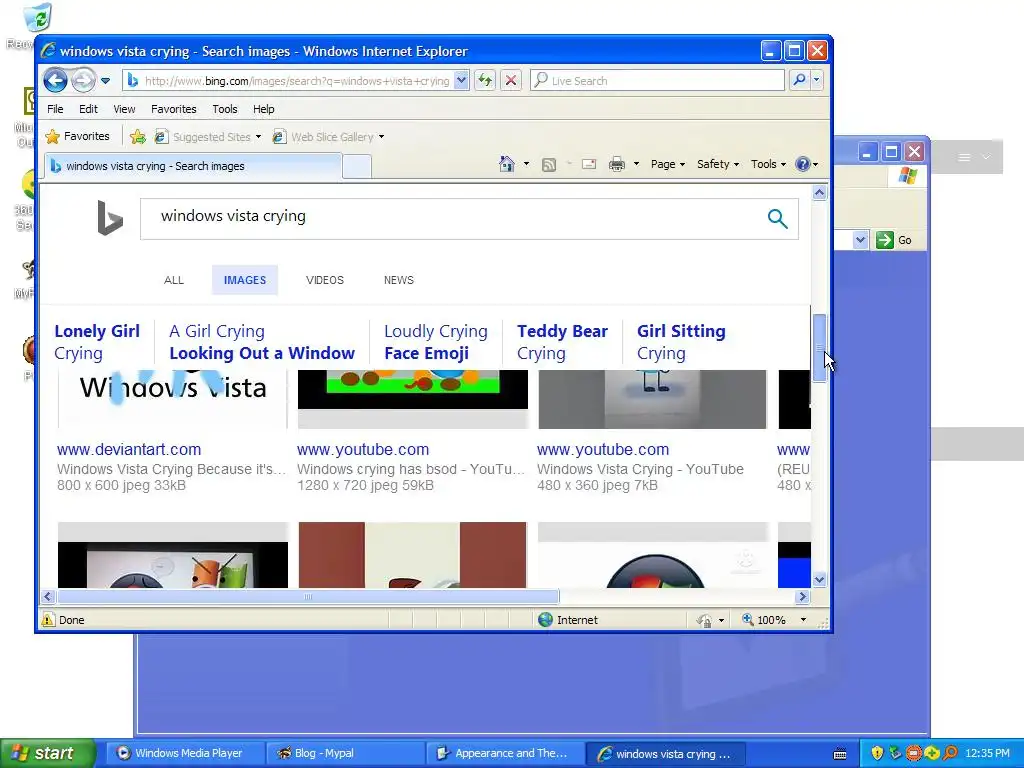Open the Tools menu in menu bar
The width and height of the screenshot is (1024, 768).
point(225,109)
